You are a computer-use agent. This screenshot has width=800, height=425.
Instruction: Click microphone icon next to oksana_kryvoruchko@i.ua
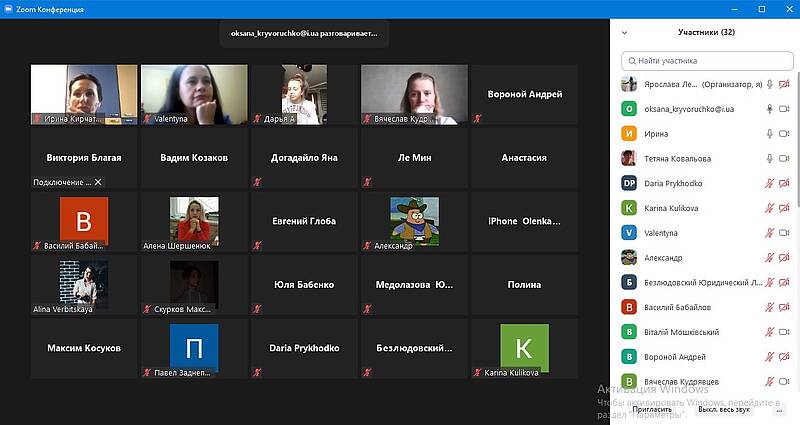click(x=769, y=109)
